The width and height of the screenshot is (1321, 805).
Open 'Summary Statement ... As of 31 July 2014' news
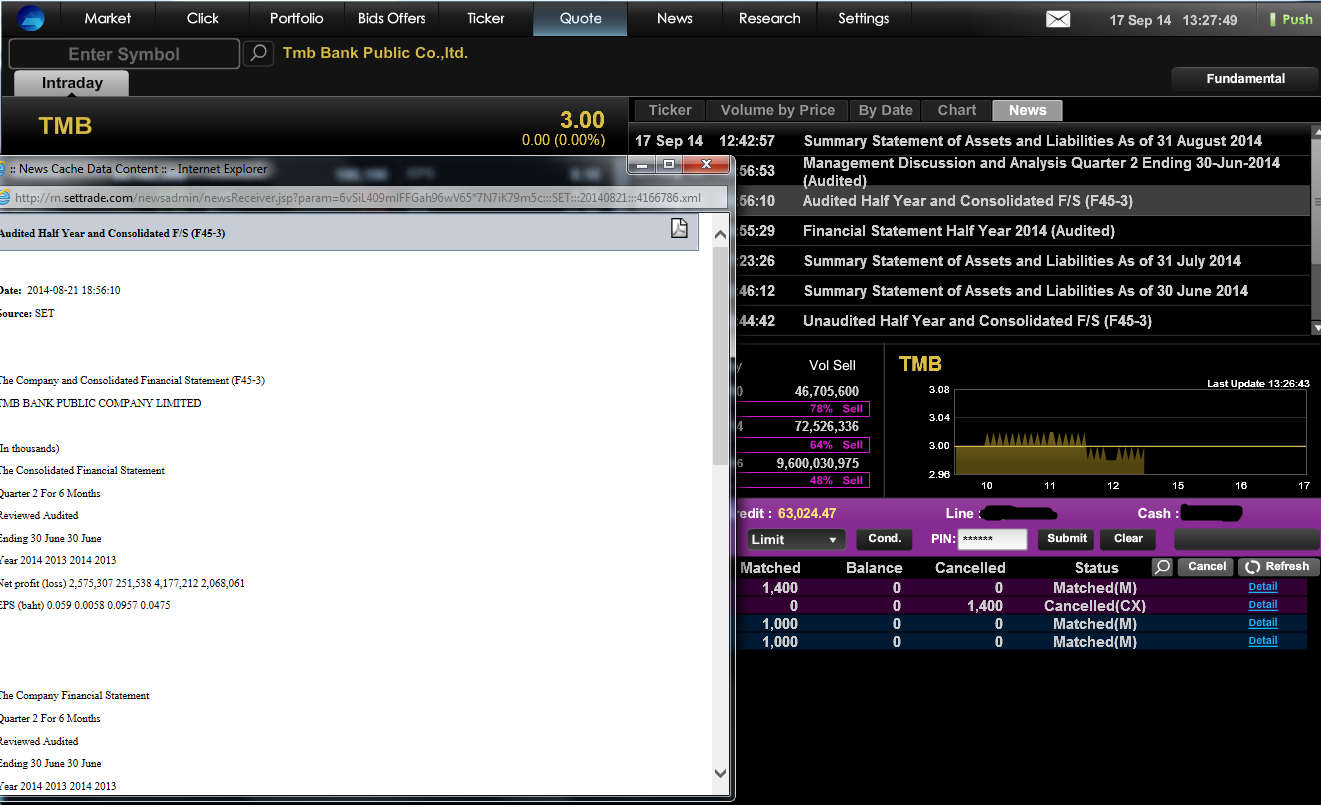click(1022, 261)
